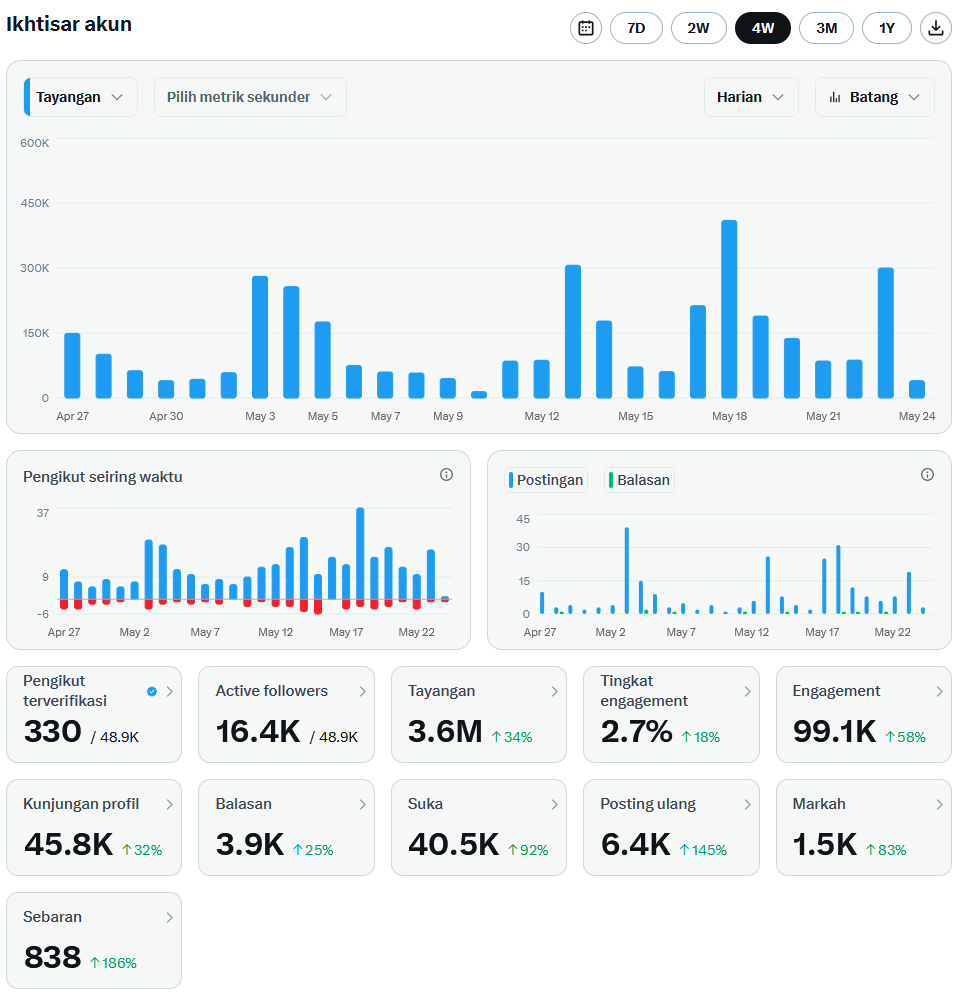Open Engagement card chevron

click(940, 691)
